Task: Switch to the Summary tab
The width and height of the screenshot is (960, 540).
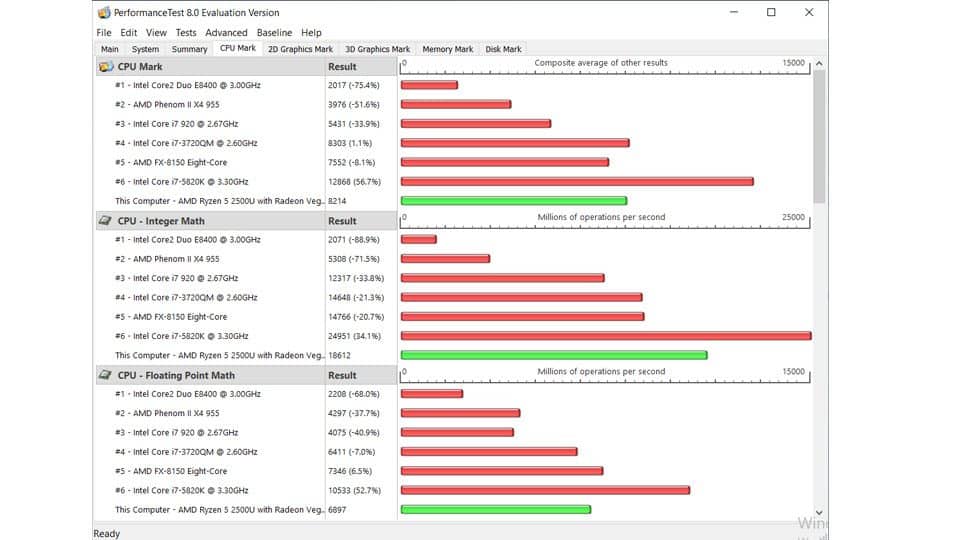Action: click(x=189, y=49)
